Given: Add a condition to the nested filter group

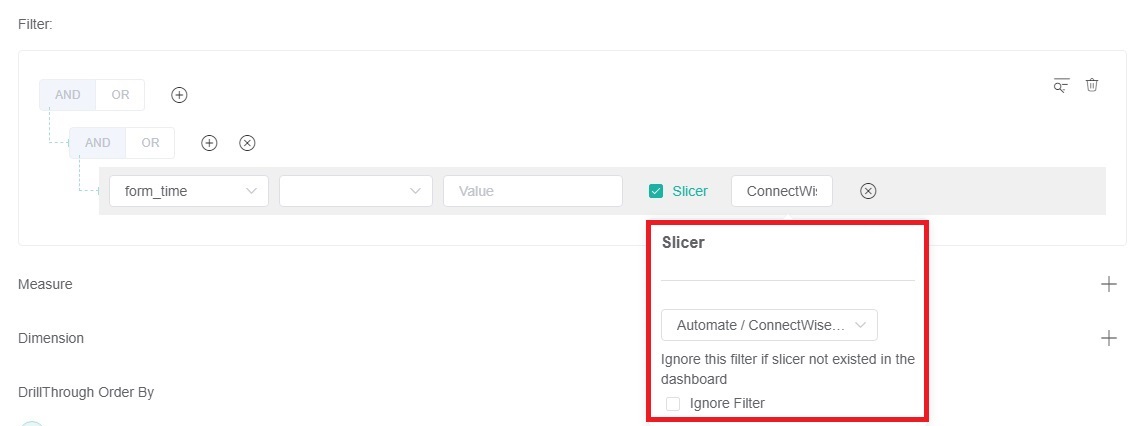Looking at the screenshot, I should [209, 143].
